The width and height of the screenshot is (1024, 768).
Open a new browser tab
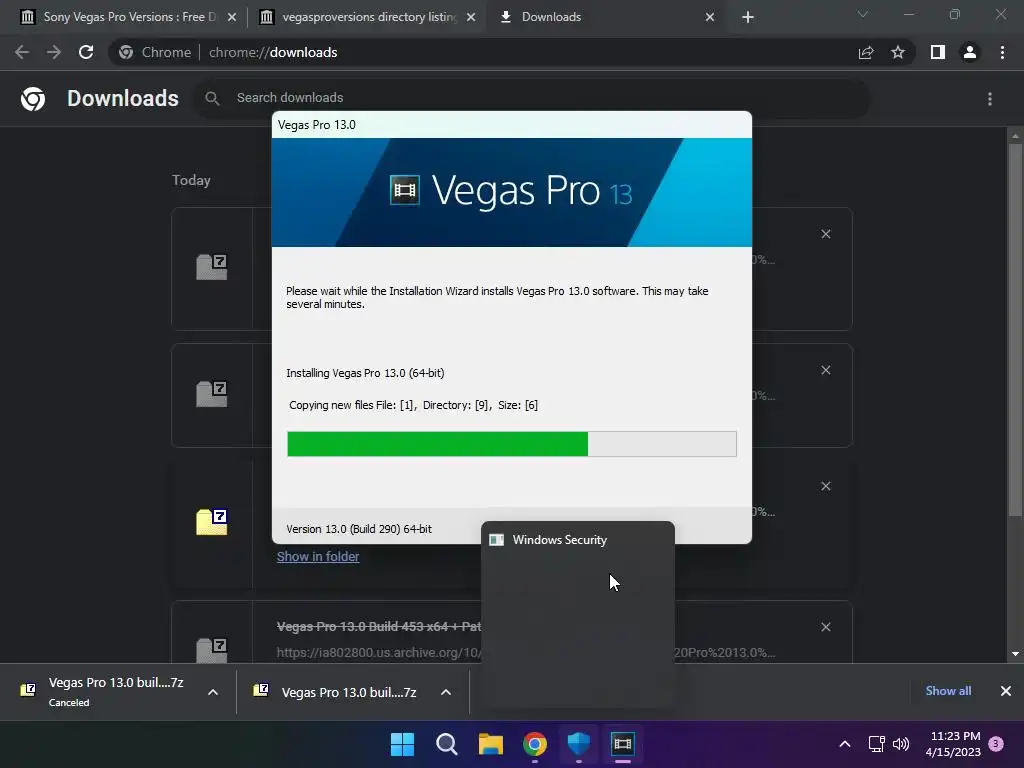(x=748, y=18)
